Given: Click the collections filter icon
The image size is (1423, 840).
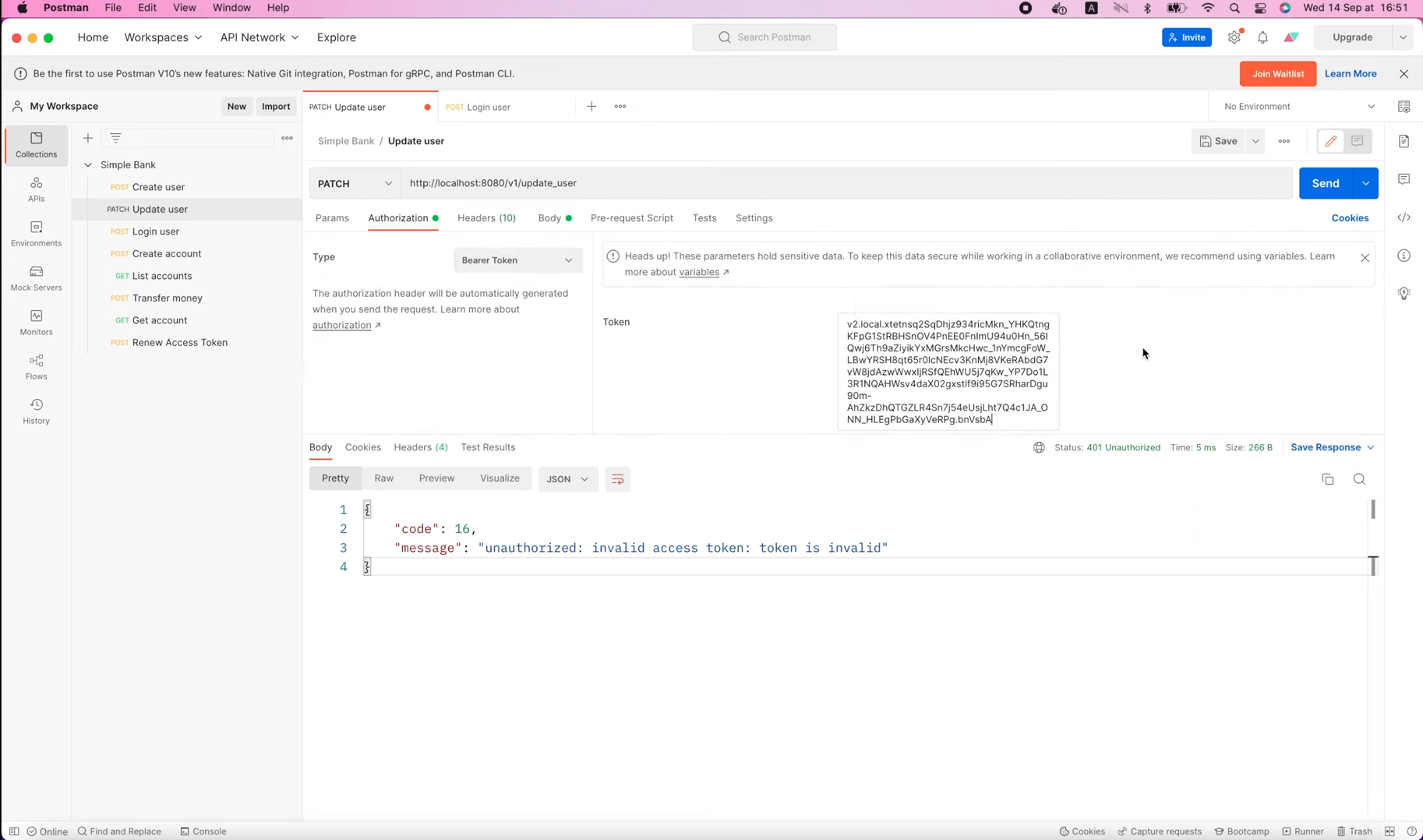Looking at the screenshot, I should (115, 138).
